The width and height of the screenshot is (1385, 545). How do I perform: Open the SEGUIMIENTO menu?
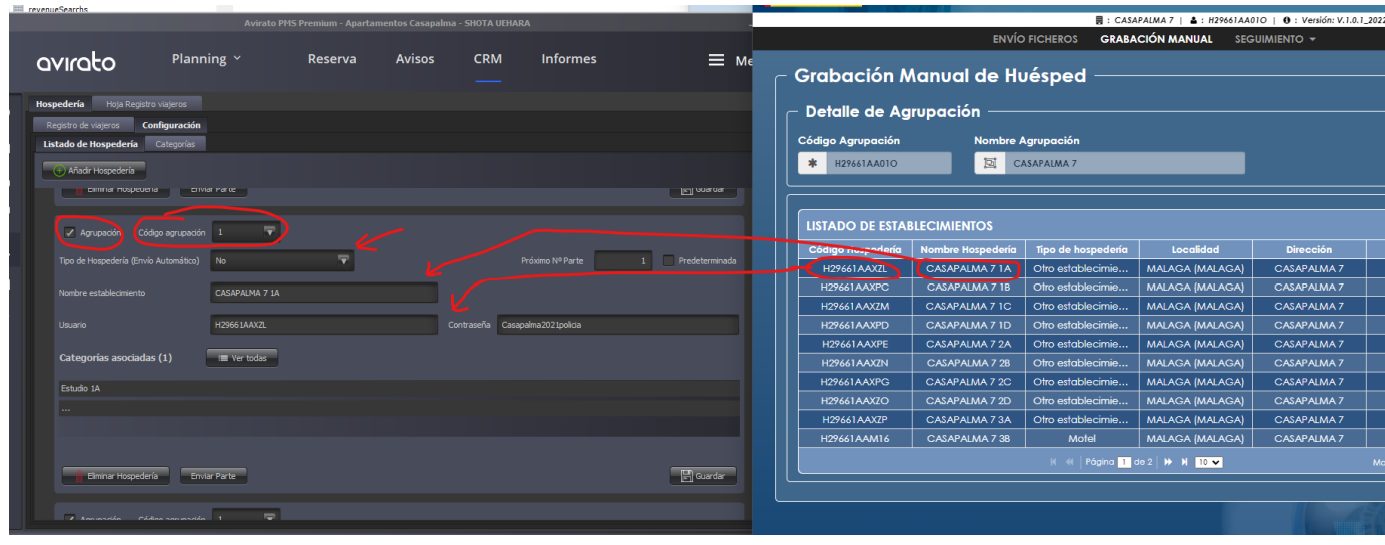1275,39
